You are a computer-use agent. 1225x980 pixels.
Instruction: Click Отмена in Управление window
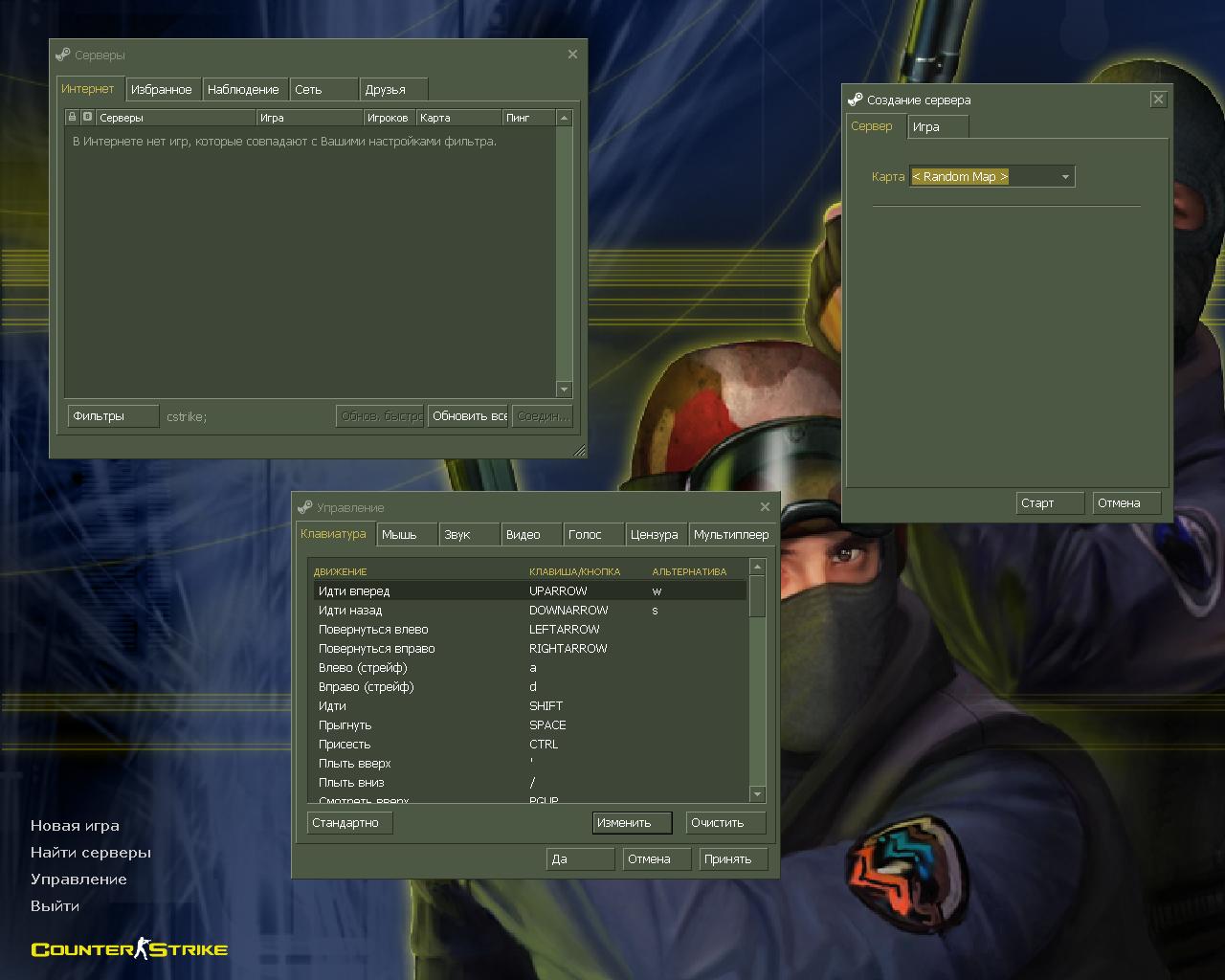pyautogui.click(x=657, y=858)
